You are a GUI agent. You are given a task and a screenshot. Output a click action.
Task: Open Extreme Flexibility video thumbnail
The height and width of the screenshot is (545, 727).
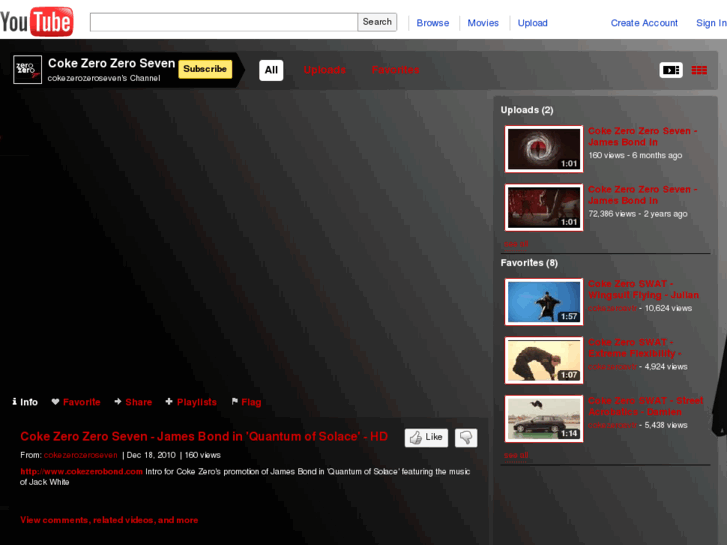point(544,360)
